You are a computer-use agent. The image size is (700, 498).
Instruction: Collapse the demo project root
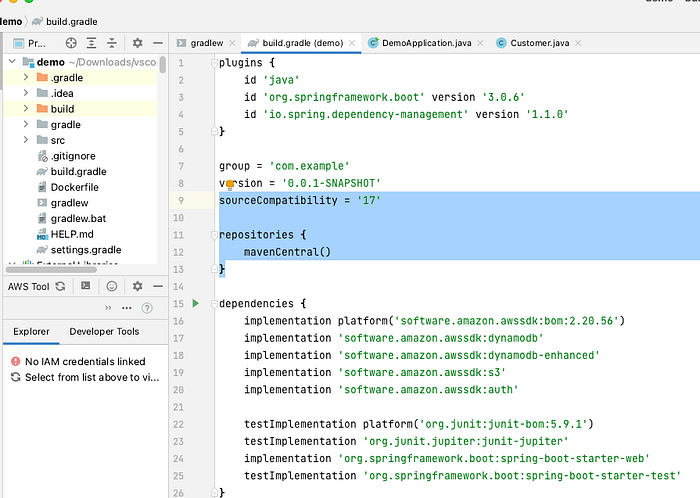tap(12, 62)
